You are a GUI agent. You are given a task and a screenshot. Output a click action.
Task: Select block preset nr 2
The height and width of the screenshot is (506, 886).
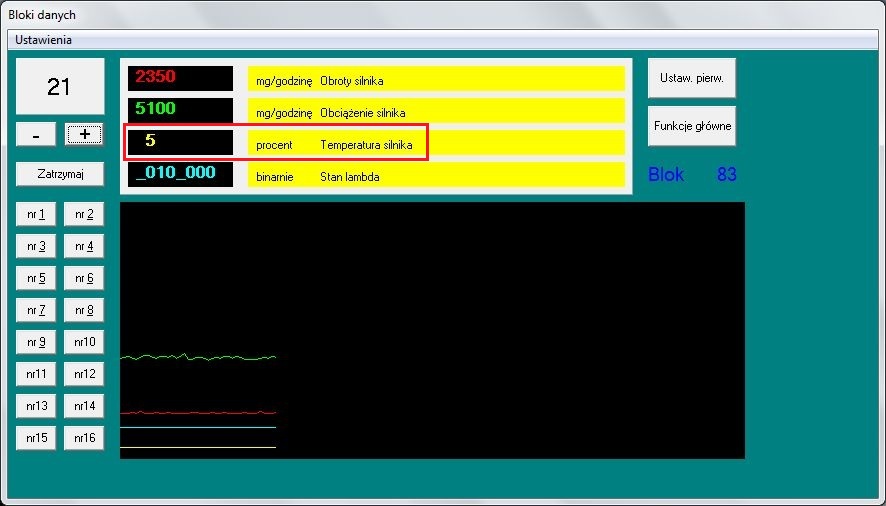click(84, 214)
